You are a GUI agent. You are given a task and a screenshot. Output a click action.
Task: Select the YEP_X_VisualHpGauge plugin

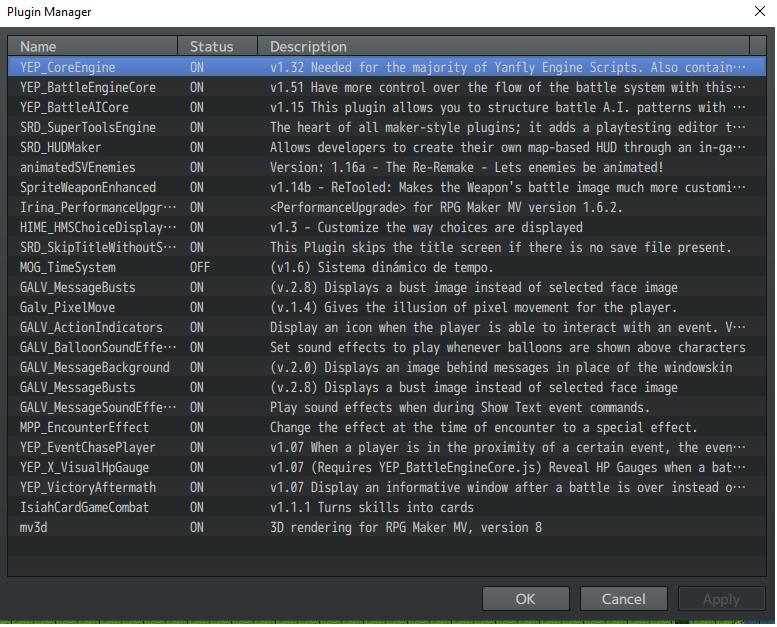(x=387, y=467)
